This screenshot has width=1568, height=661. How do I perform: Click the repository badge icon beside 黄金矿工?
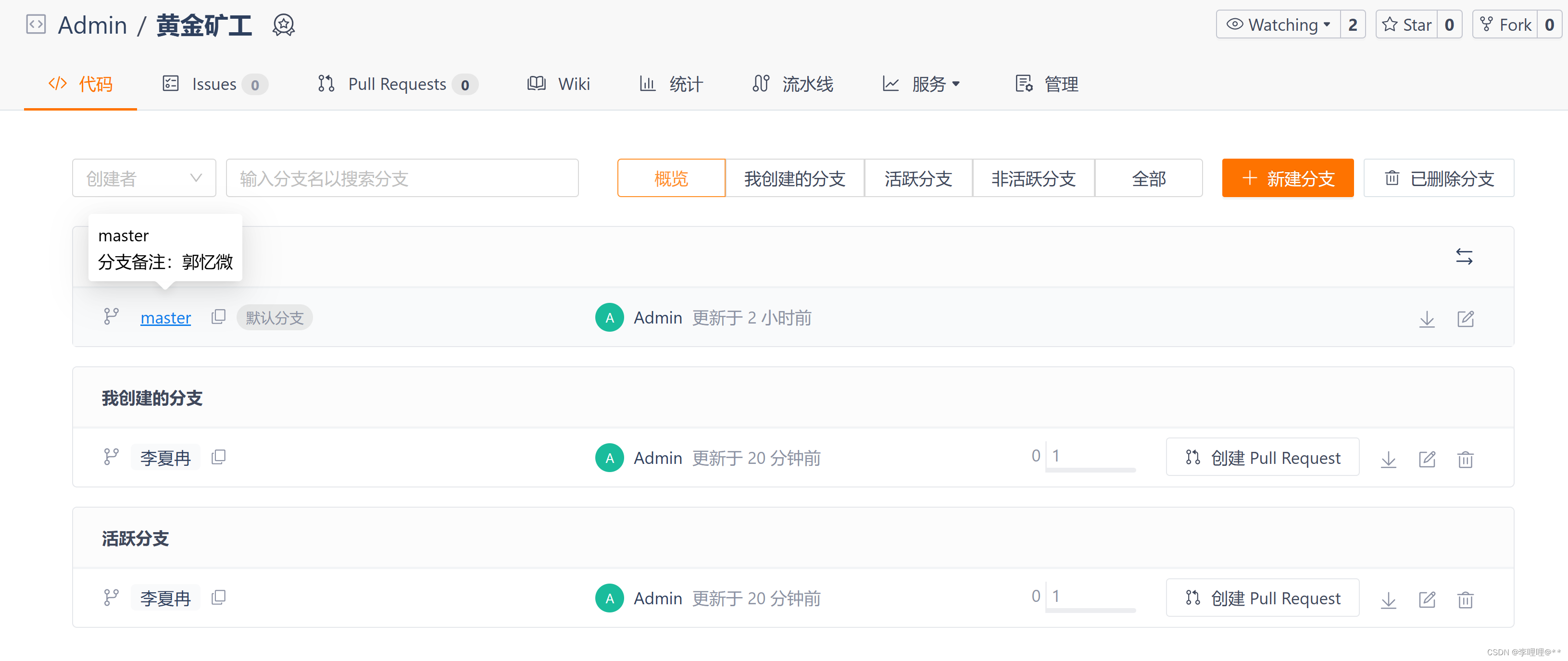(x=283, y=25)
